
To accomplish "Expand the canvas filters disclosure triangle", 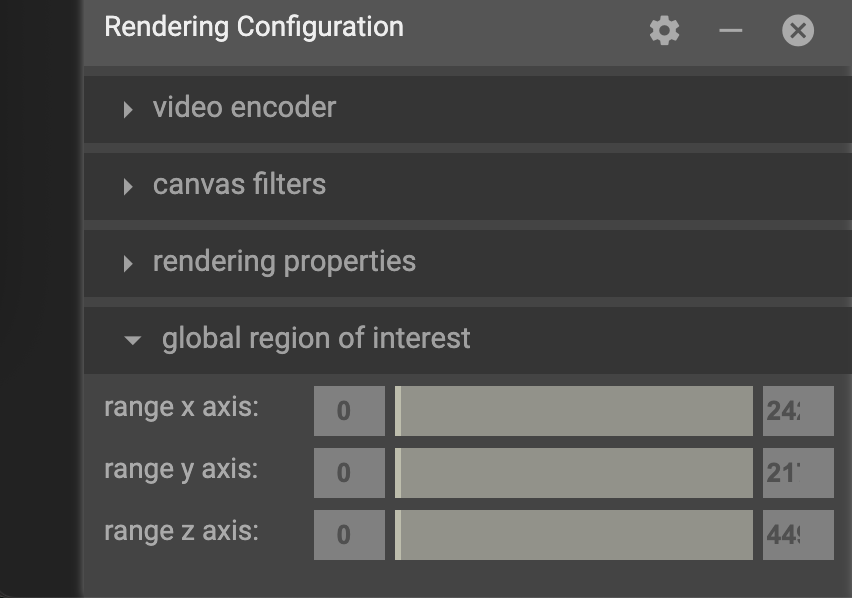I will point(128,186).
